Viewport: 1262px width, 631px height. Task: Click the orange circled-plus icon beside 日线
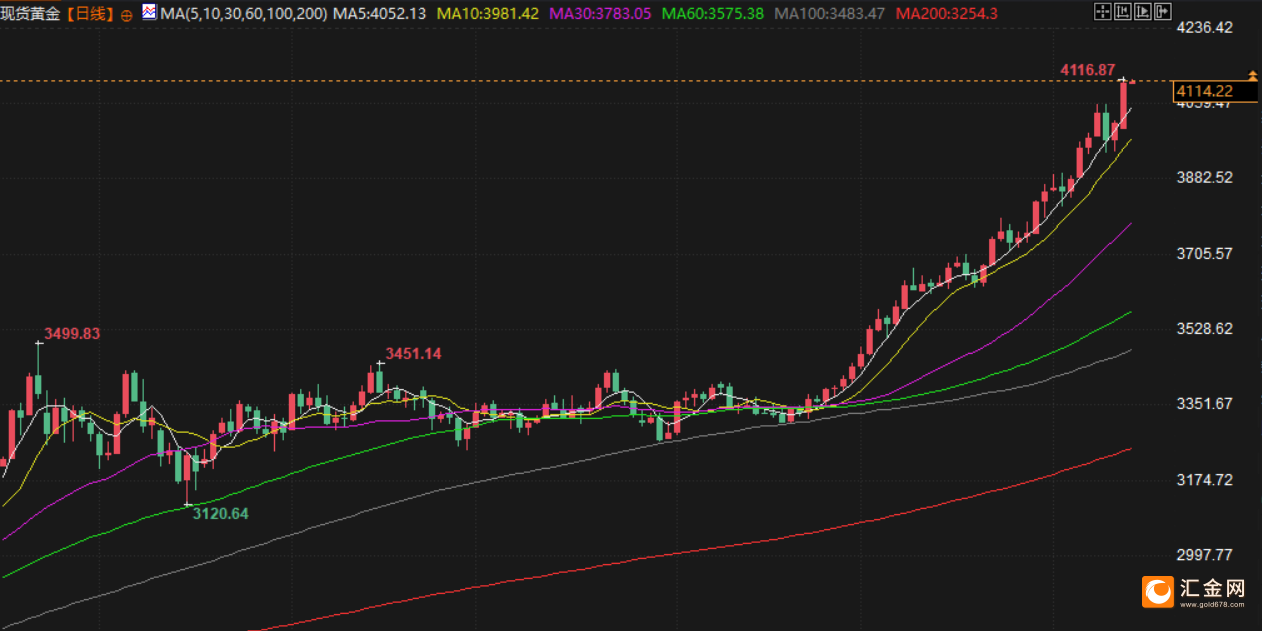point(126,16)
